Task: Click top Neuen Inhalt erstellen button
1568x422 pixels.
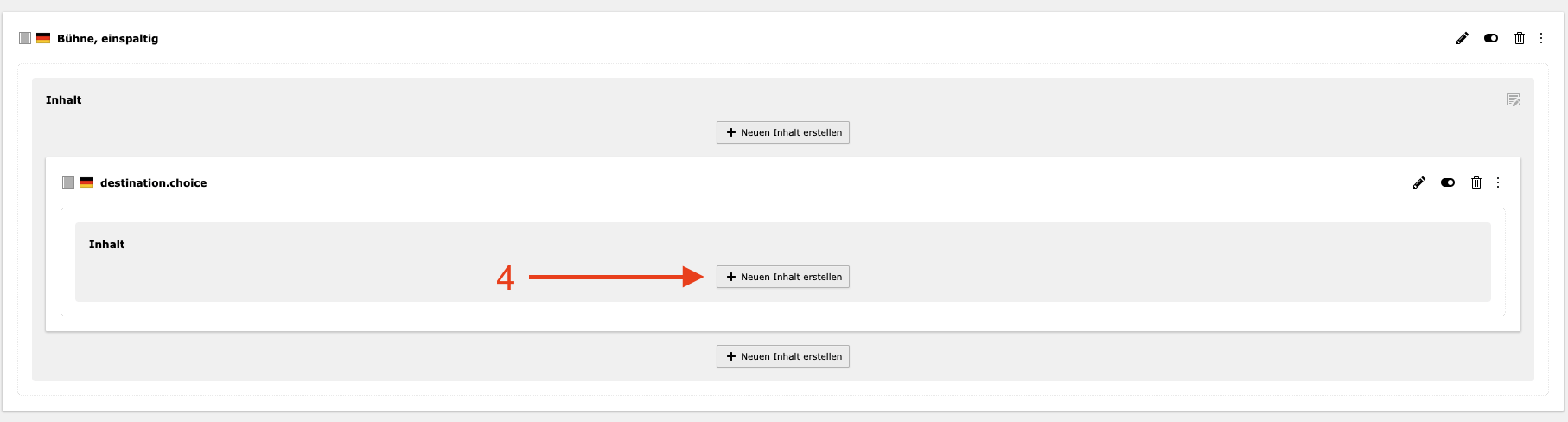Action: (783, 132)
